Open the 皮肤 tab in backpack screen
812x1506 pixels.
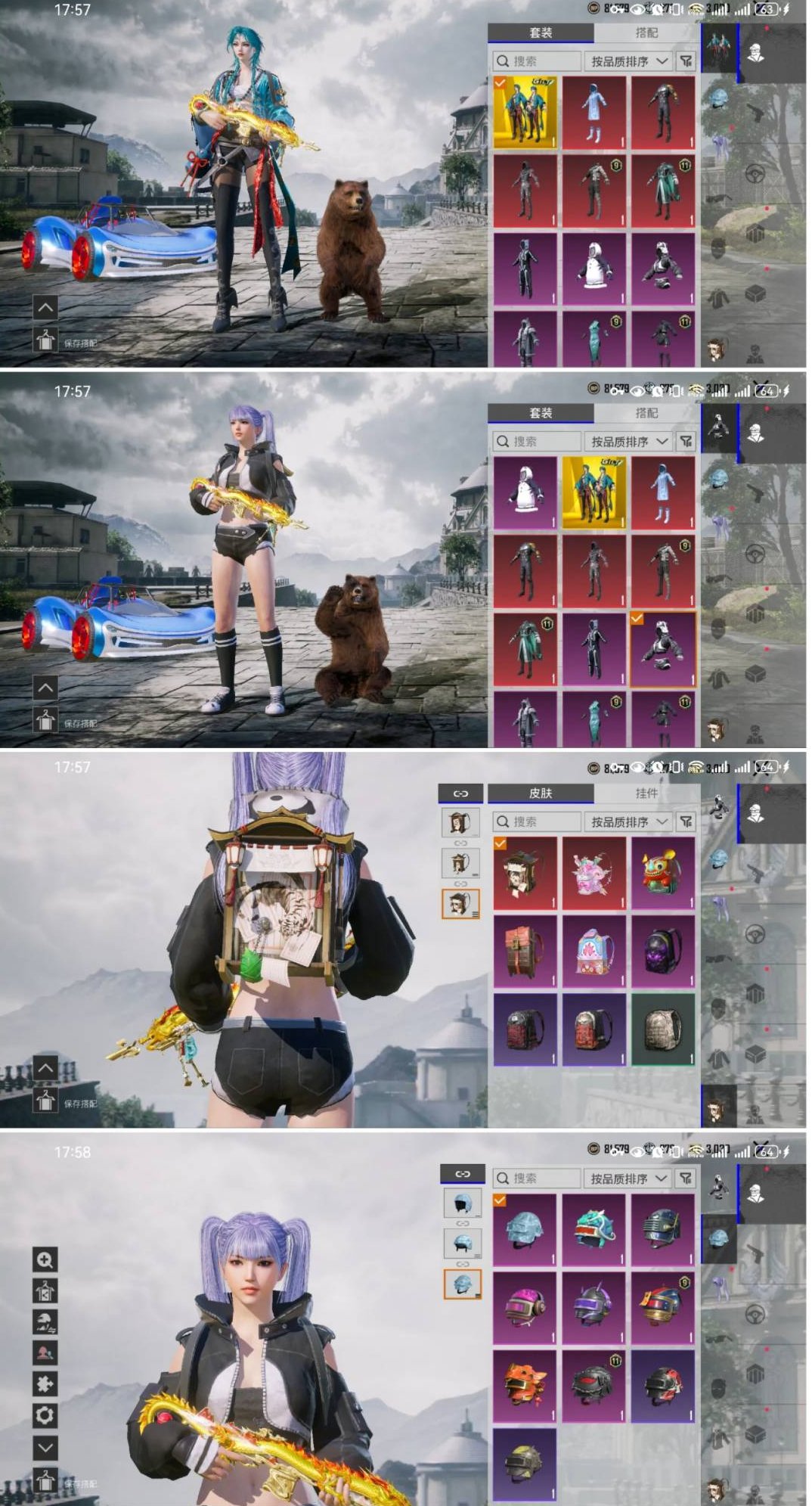pyautogui.click(x=541, y=793)
